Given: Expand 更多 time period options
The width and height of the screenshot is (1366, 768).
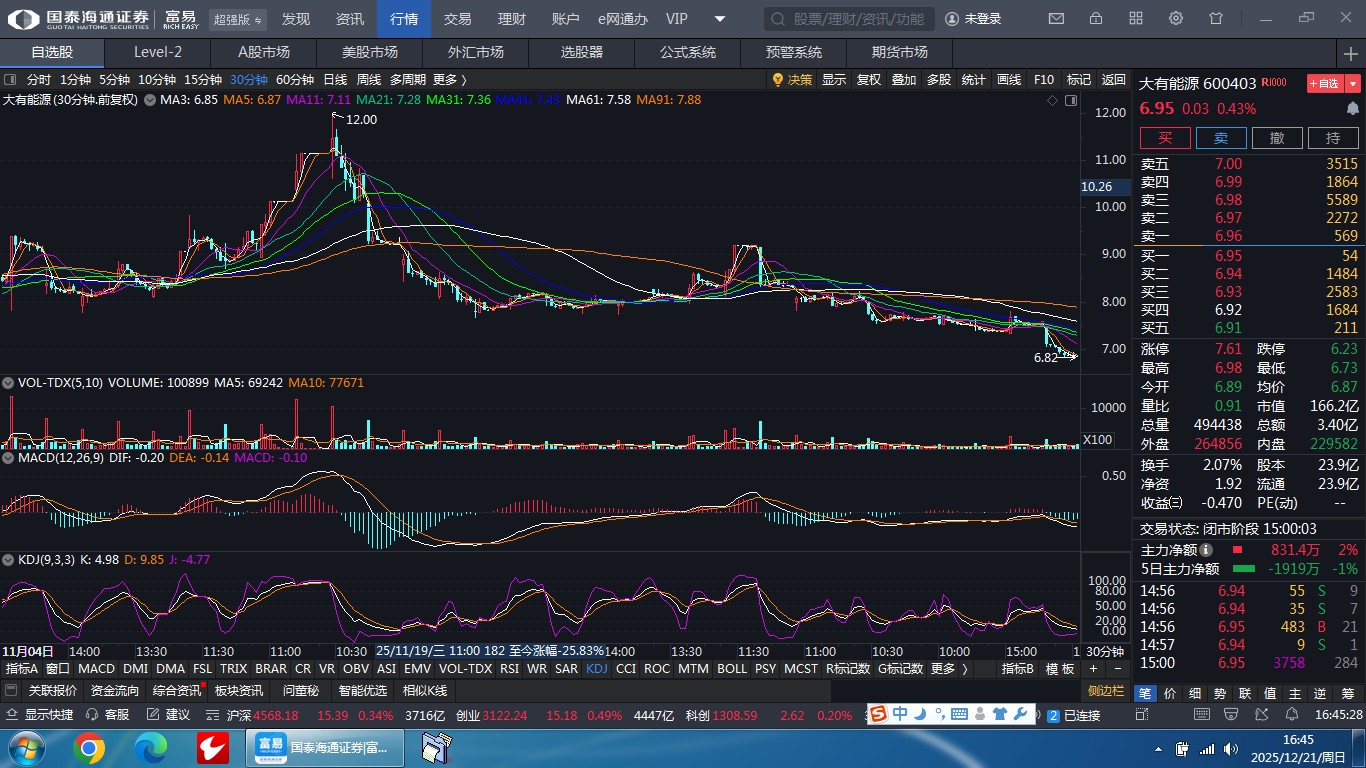Looking at the screenshot, I should [x=450, y=80].
